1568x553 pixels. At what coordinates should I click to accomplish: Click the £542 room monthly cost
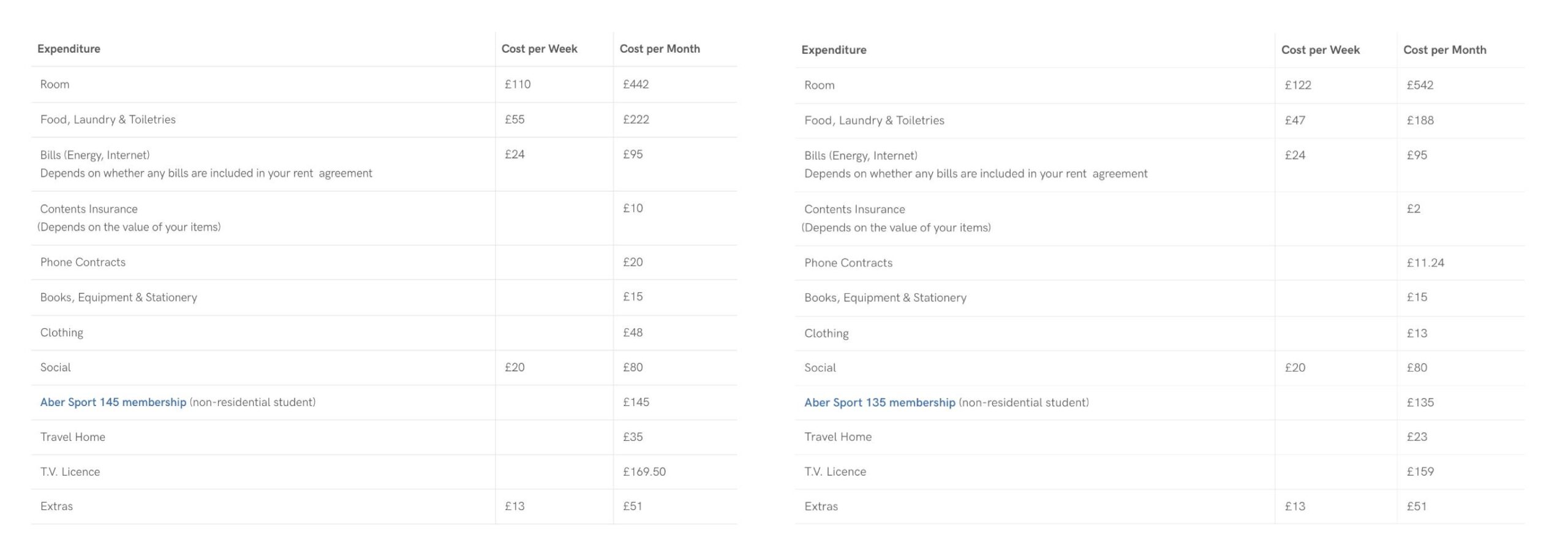pos(1419,85)
